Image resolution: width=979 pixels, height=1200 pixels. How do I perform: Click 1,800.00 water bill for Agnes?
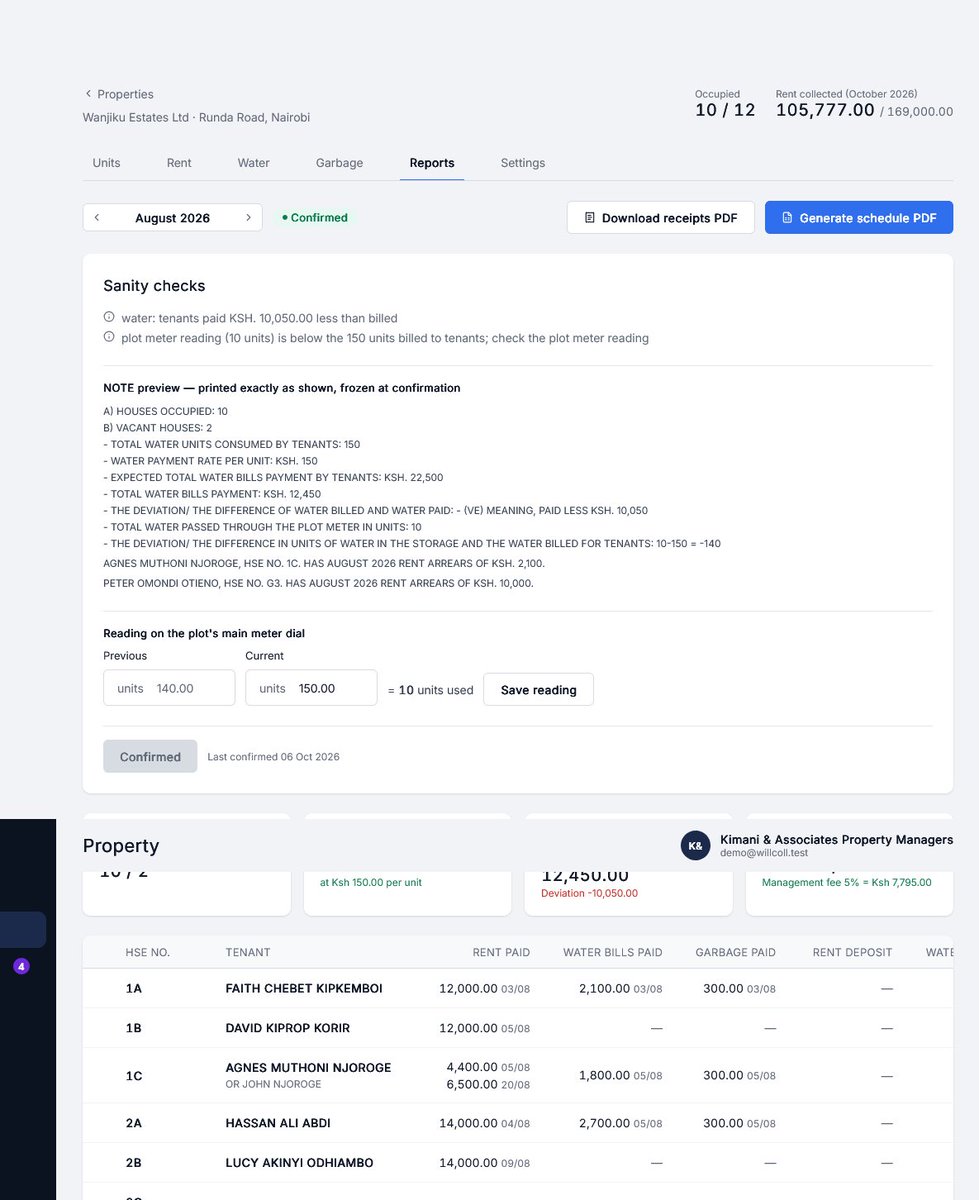tap(621, 1075)
